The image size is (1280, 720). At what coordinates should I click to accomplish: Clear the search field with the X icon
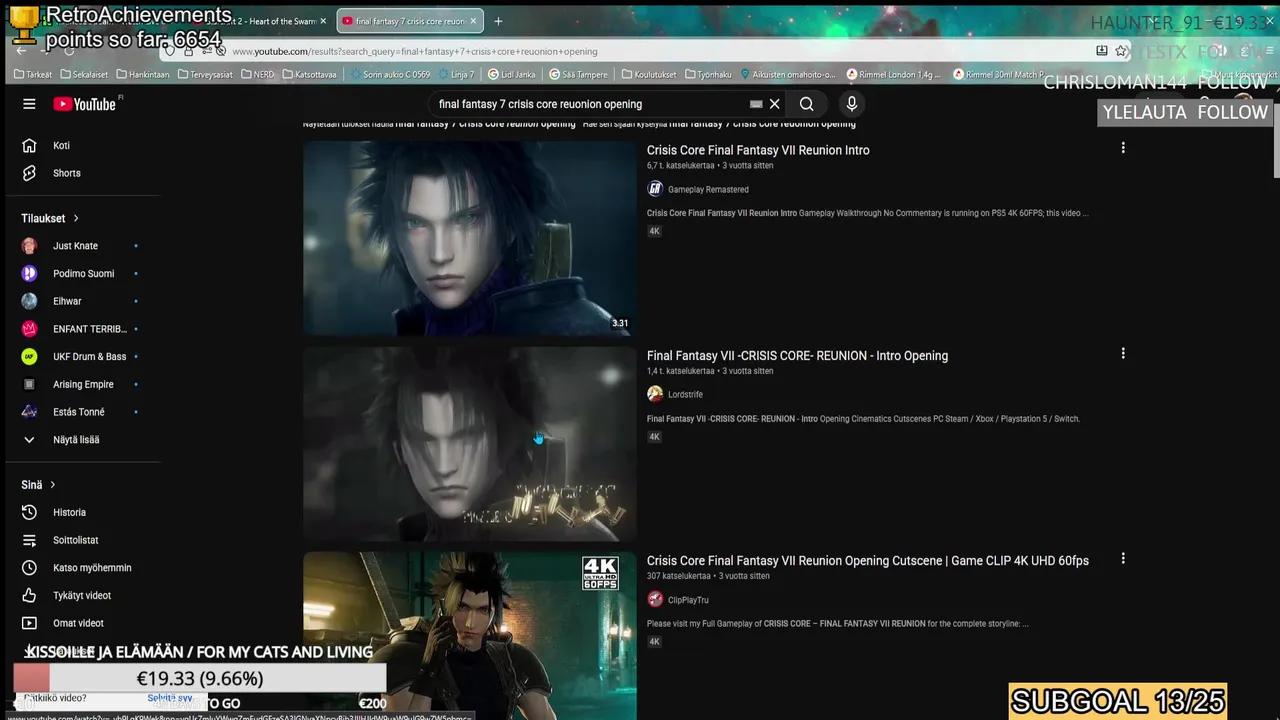coord(774,104)
